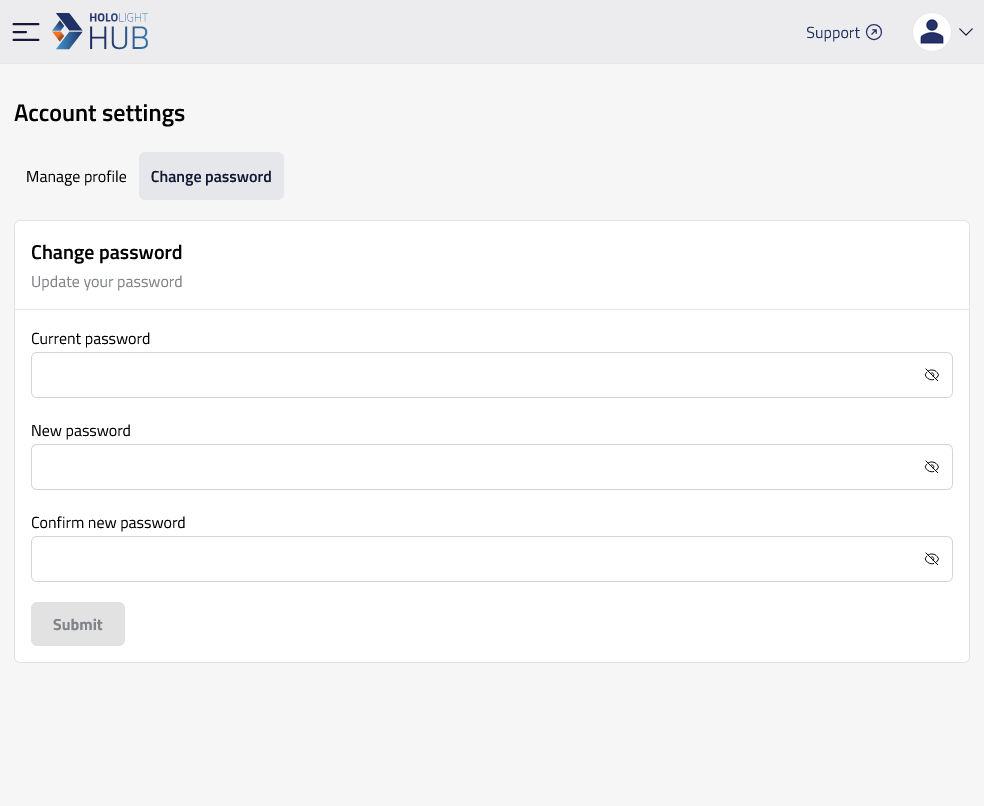The width and height of the screenshot is (984, 806).
Task: Click the 'Update your password' subtitle
Action: (107, 282)
